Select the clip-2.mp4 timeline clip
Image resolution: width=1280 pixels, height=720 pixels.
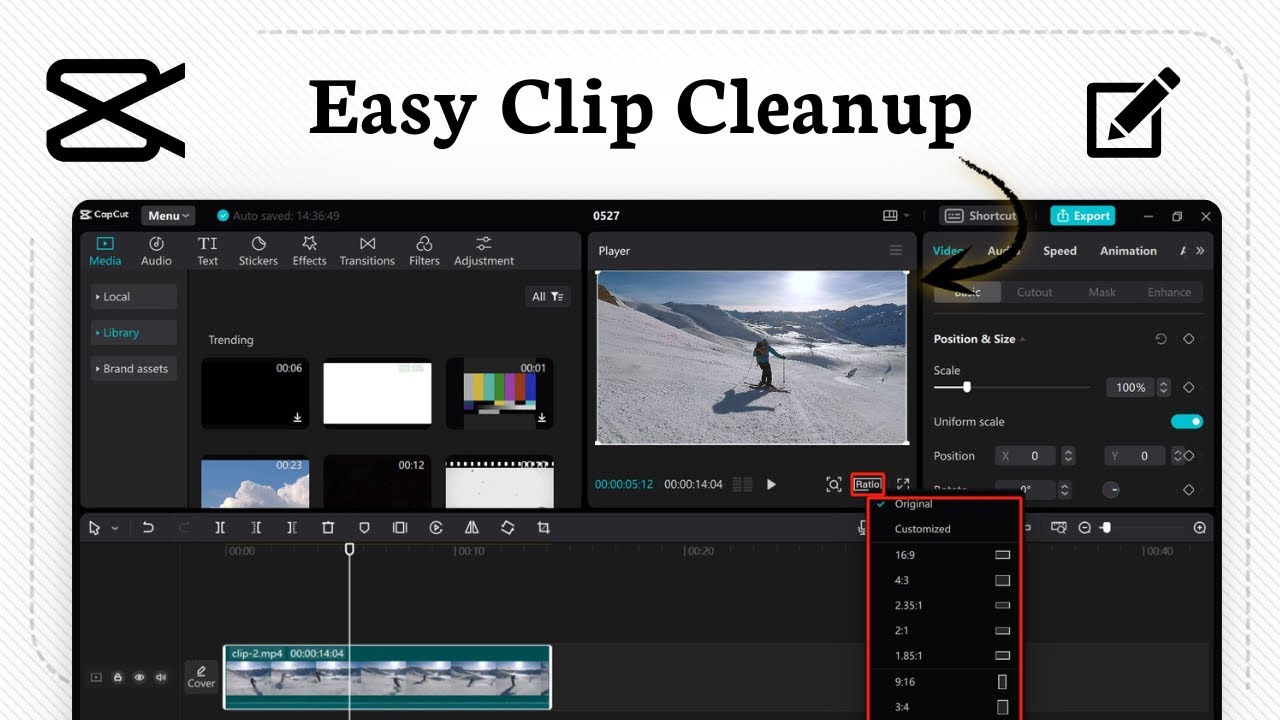(x=387, y=676)
